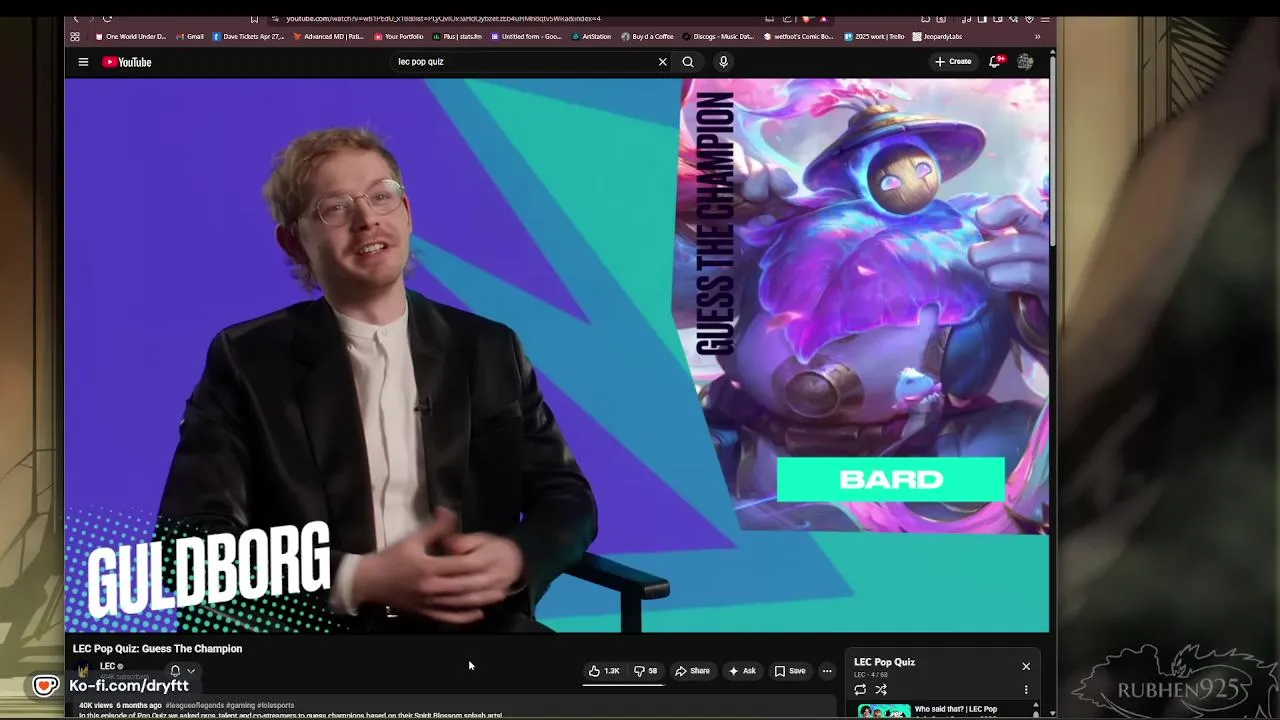This screenshot has height=720, width=1280.
Task: Open the ArtStation bookmark
Action: pos(591,37)
